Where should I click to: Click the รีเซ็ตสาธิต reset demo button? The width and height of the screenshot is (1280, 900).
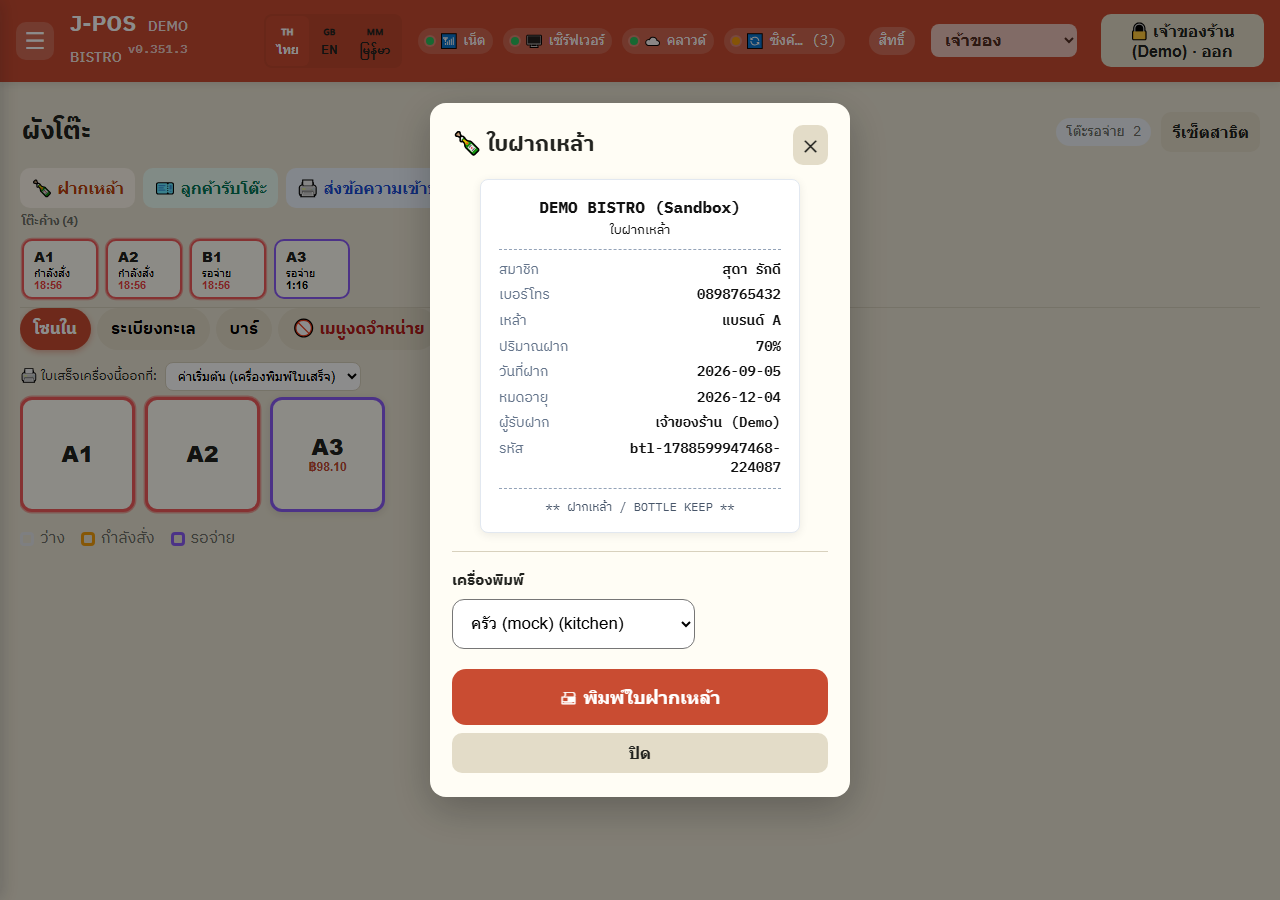point(1210,132)
